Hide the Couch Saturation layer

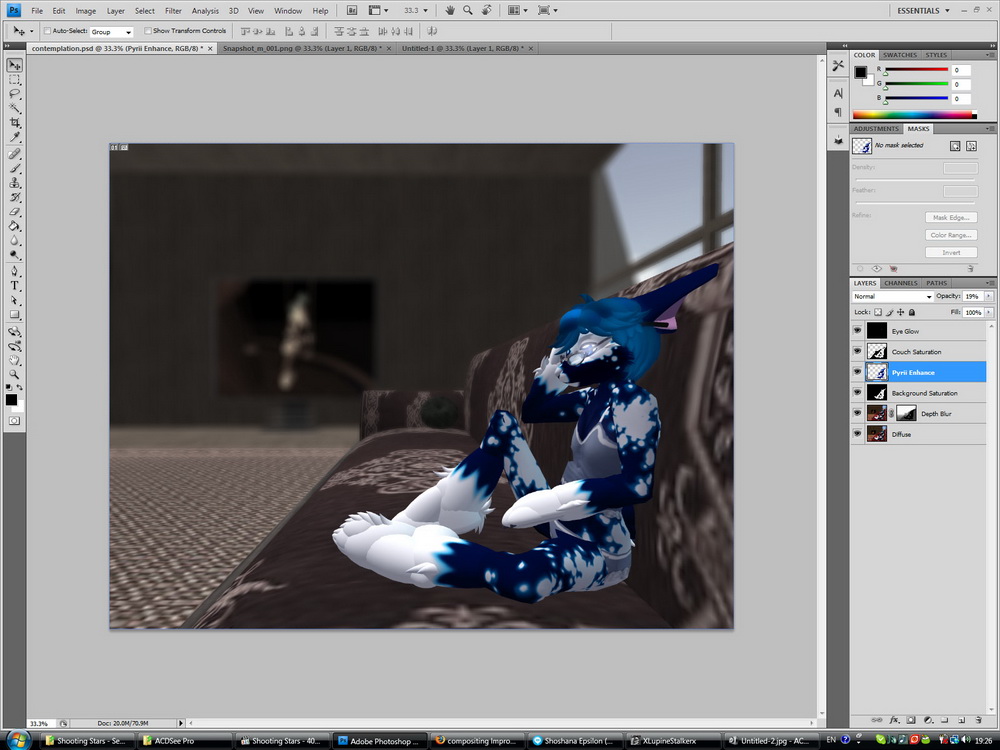[857, 351]
